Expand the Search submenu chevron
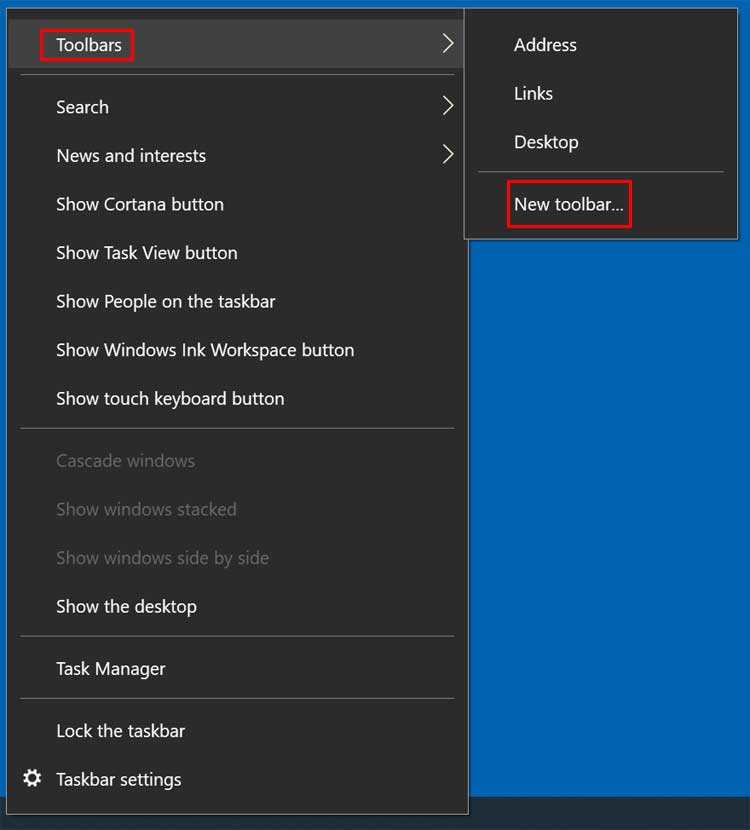Screen dimensions: 750x830 point(448,106)
